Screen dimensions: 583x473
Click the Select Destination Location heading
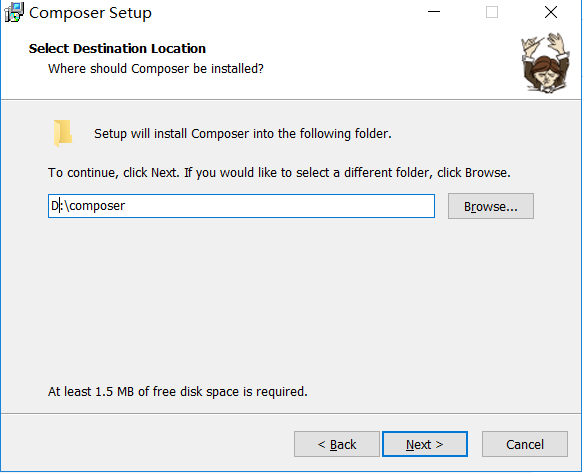pyautogui.click(x=117, y=49)
